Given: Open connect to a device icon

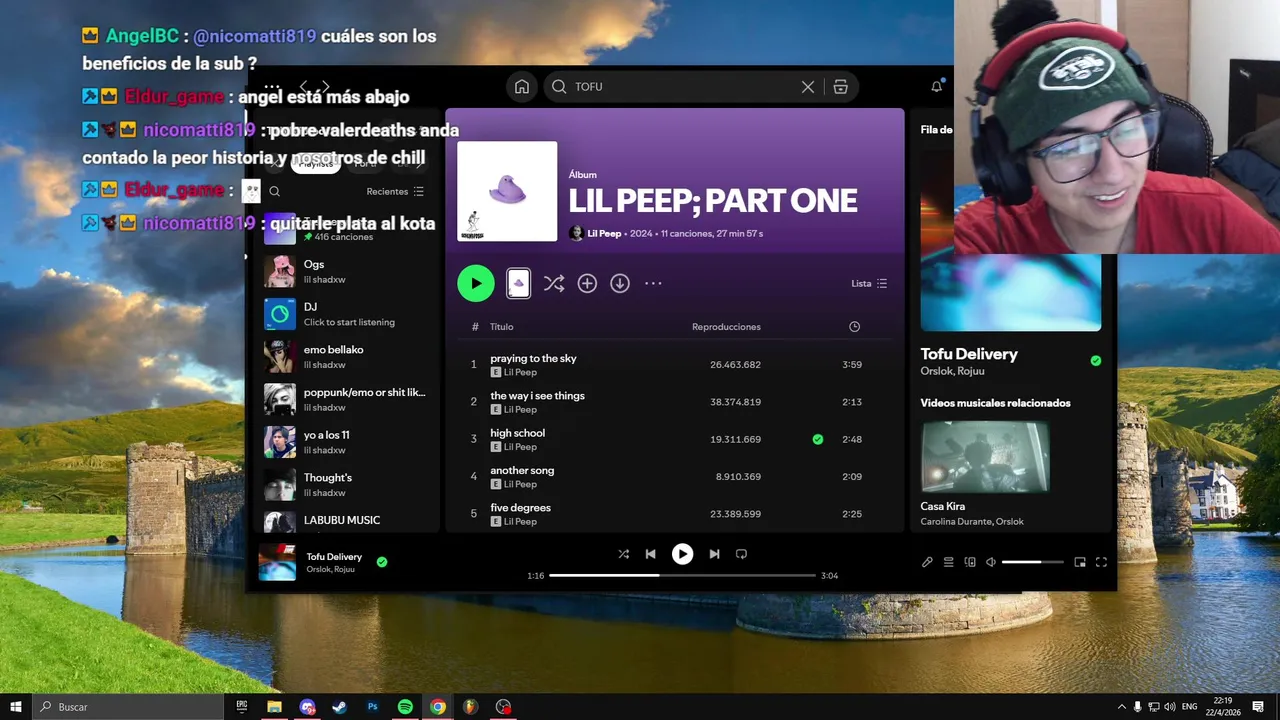Looking at the screenshot, I should (x=970, y=562).
